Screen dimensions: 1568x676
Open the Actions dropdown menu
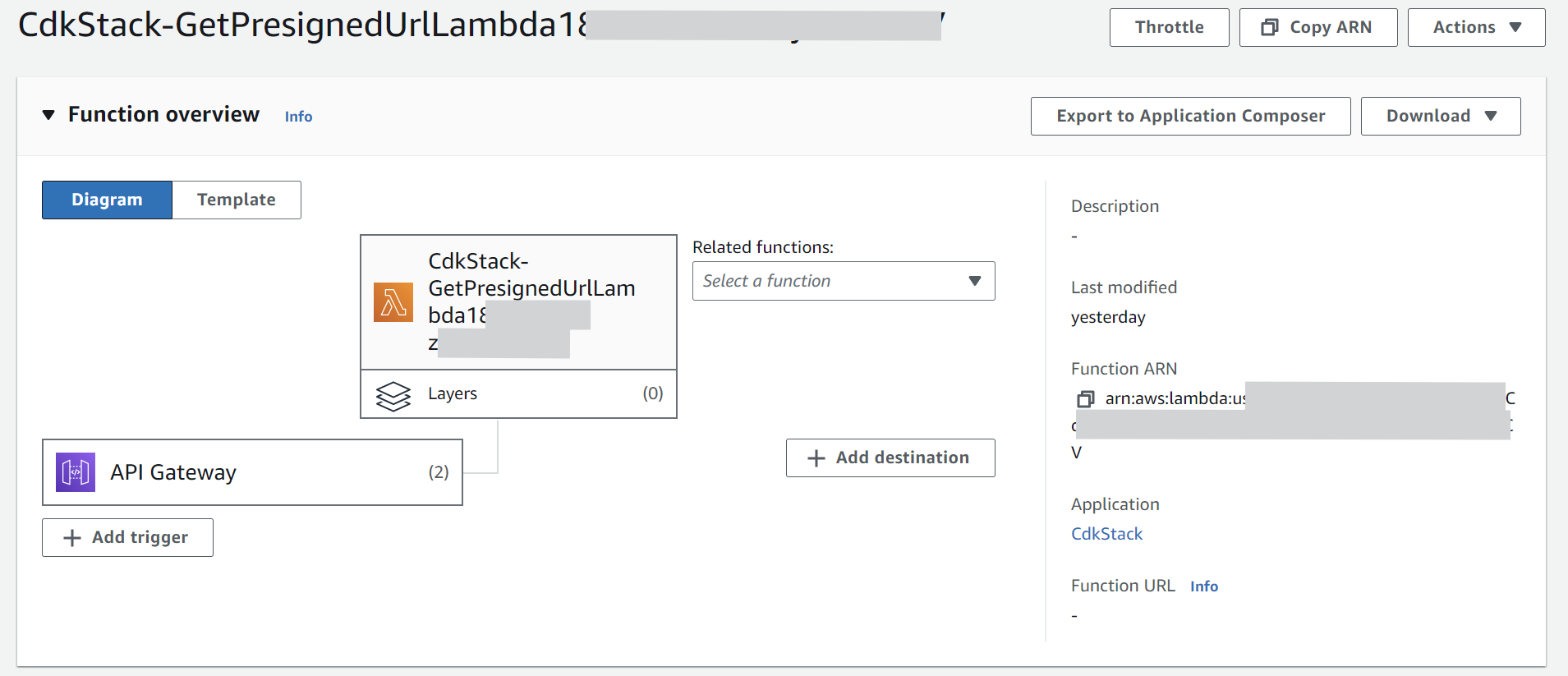coord(1476,28)
